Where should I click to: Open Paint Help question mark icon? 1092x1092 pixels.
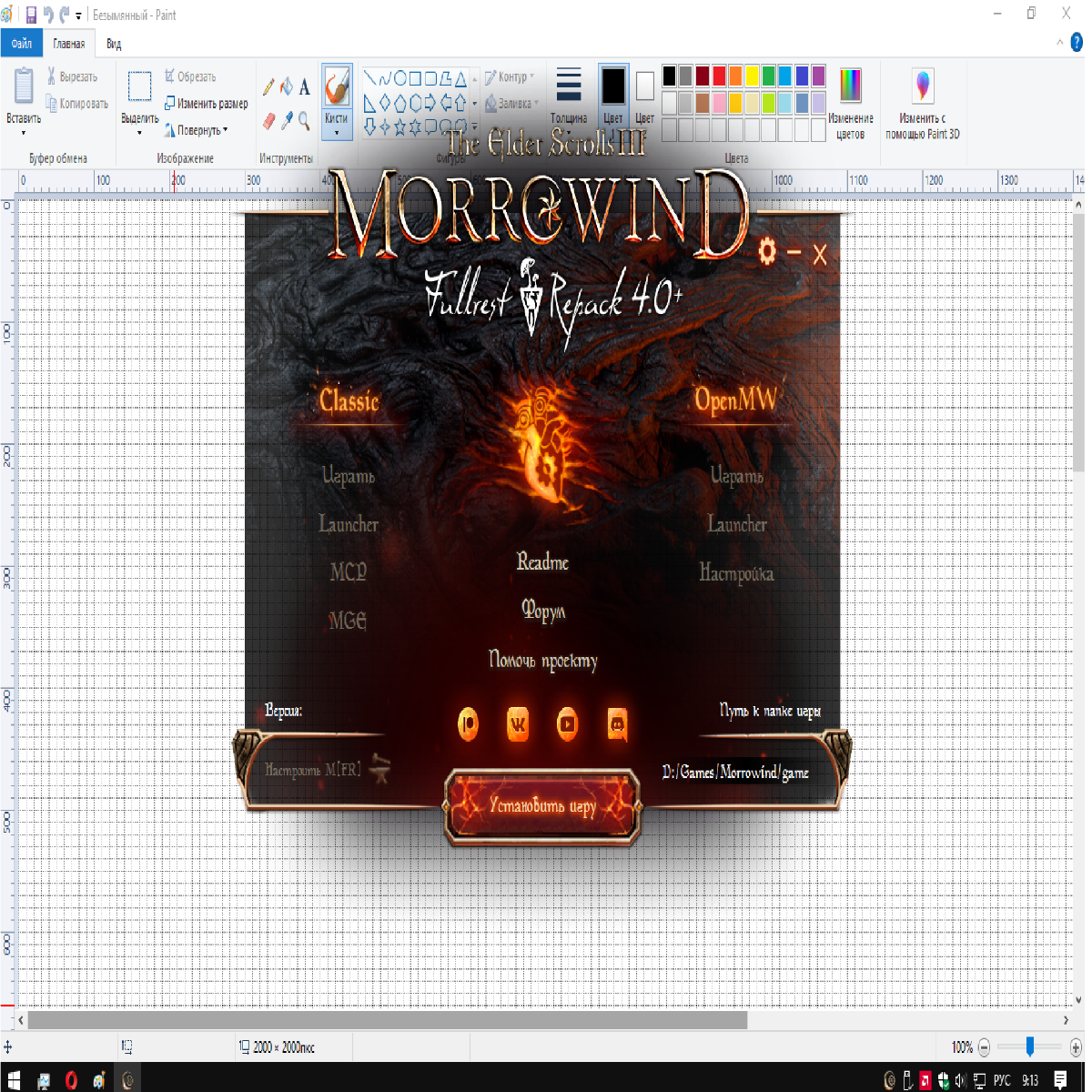(x=1077, y=43)
